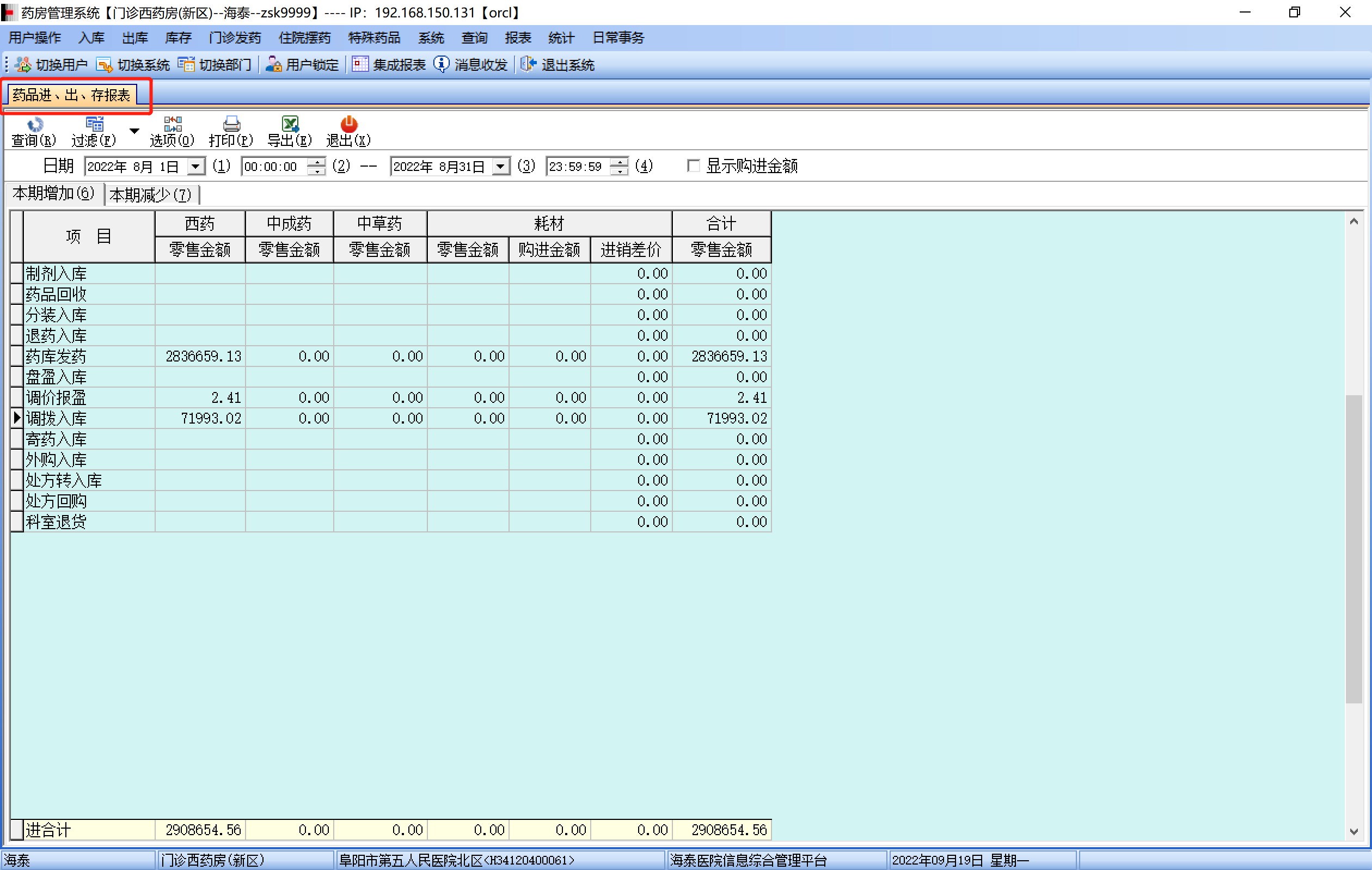Click 集成报表 integrated report button

389,65
